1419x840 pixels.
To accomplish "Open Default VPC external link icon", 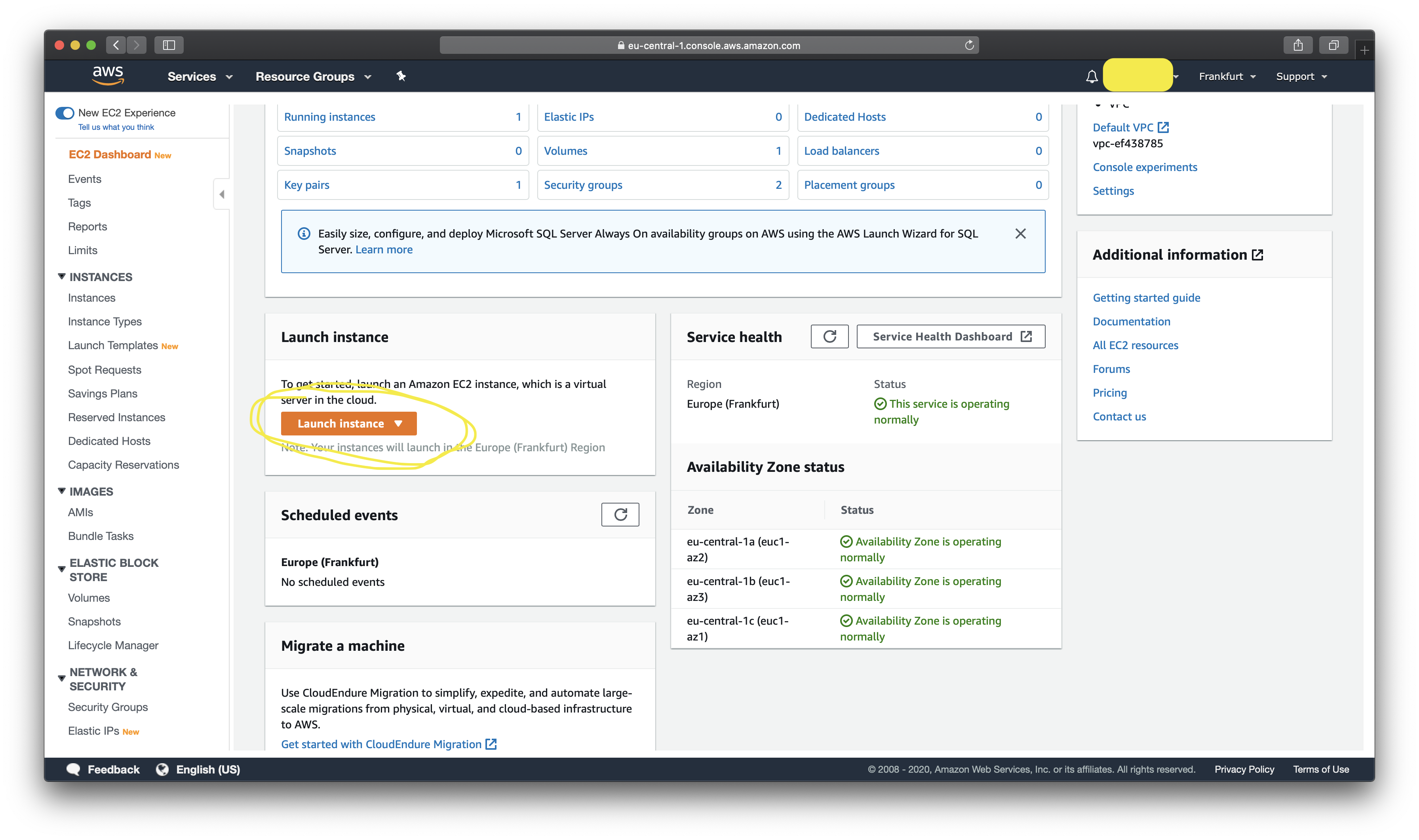I will (x=1162, y=127).
